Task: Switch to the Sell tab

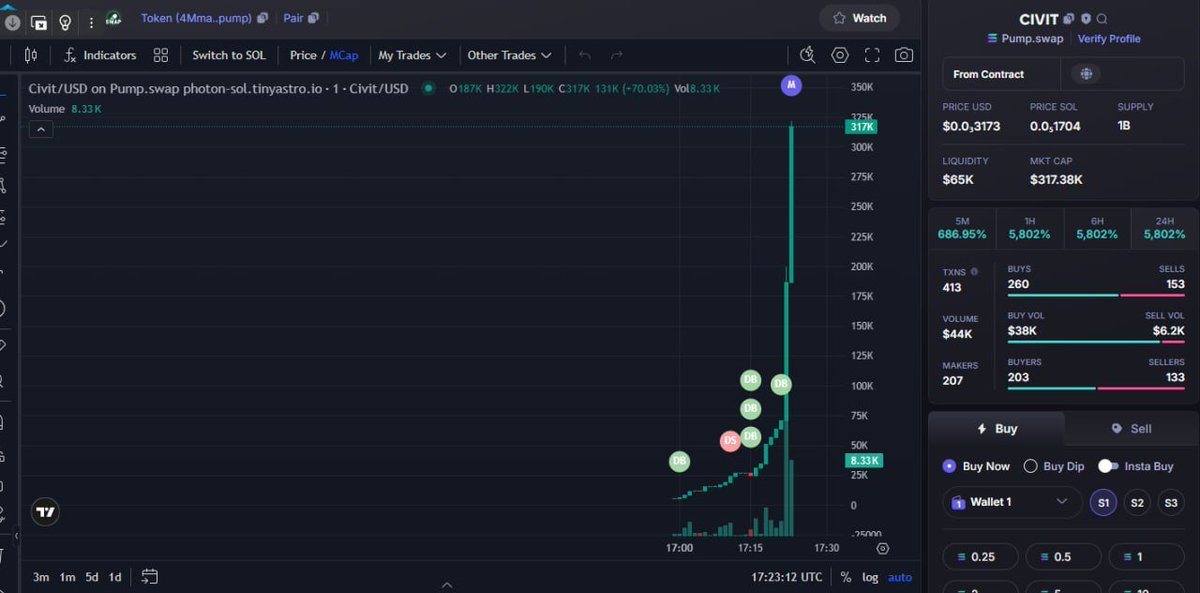Action: pos(1131,428)
